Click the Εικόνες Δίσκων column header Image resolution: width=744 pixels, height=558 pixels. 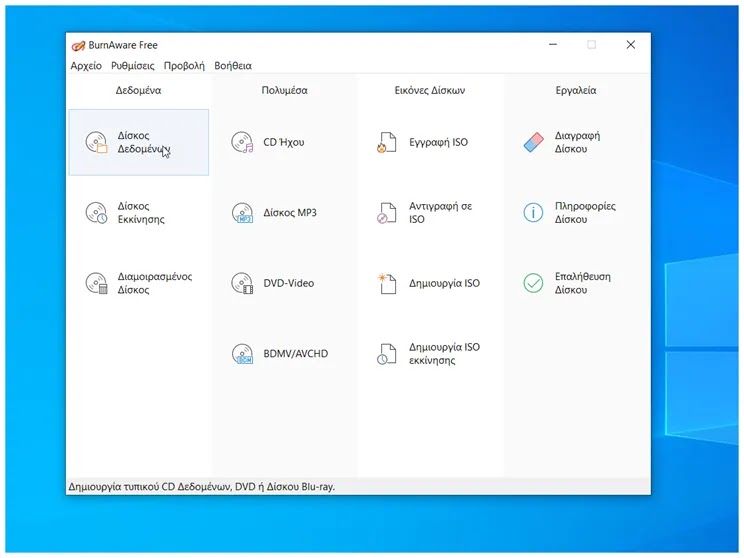coord(430,90)
